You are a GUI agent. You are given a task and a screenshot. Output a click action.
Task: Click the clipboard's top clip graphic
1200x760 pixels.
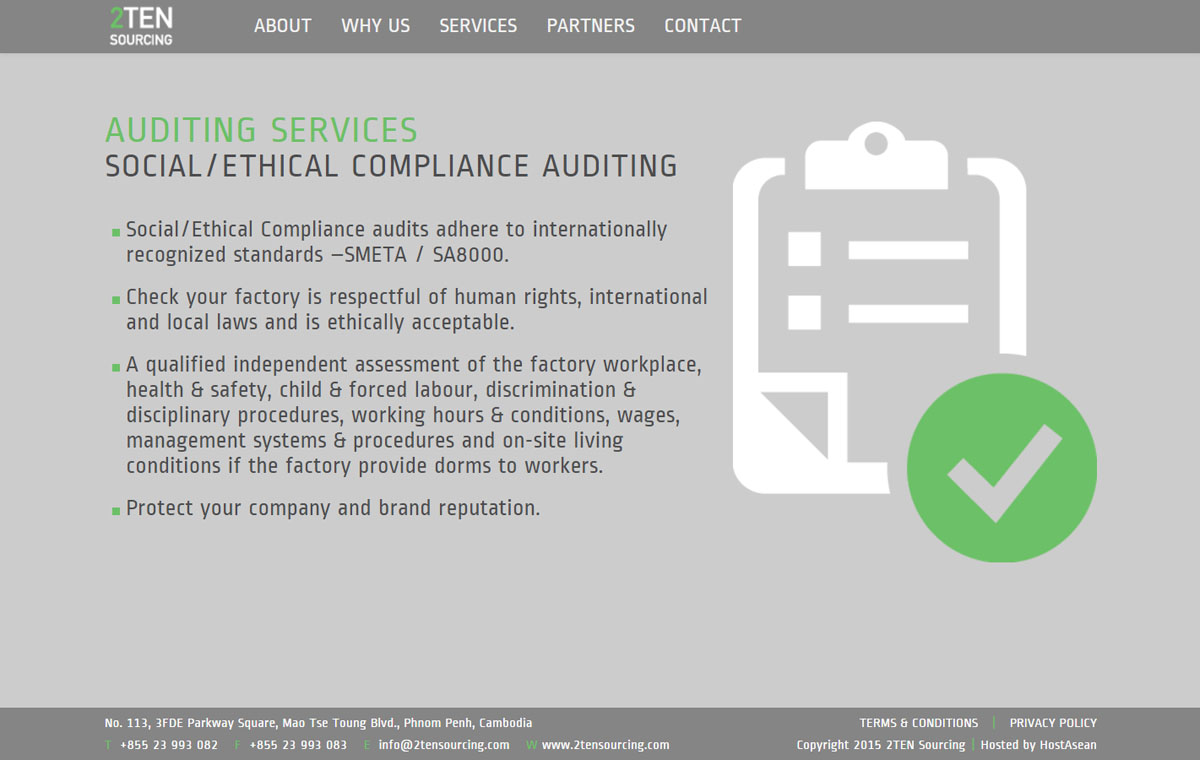(876, 155)
